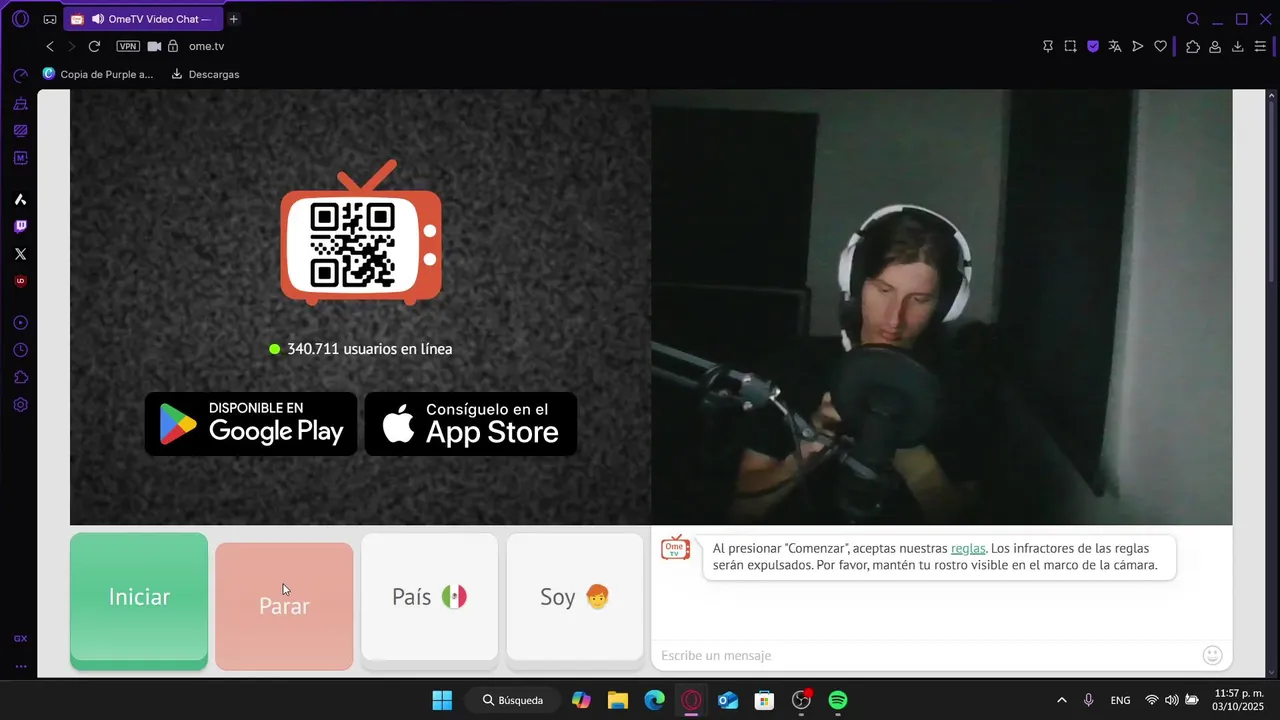Click the App Store badge
The width and height of the screenshot is (1280, 720).
471,424
